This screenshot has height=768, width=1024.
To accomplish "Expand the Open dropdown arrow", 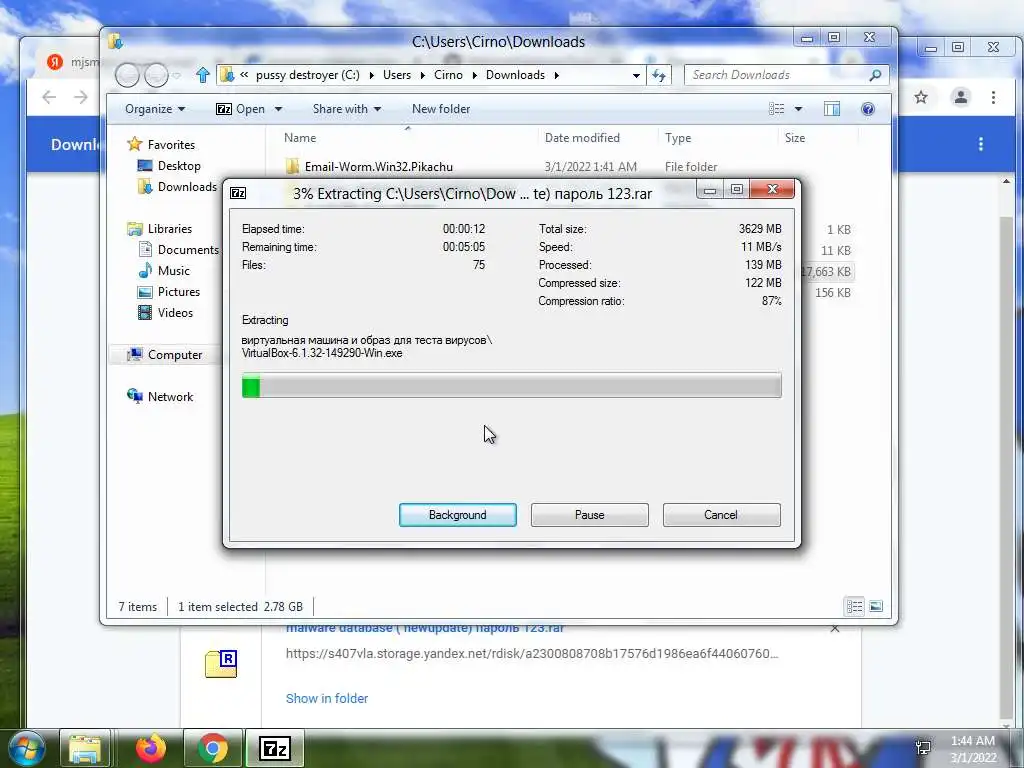I will [278, 109].
